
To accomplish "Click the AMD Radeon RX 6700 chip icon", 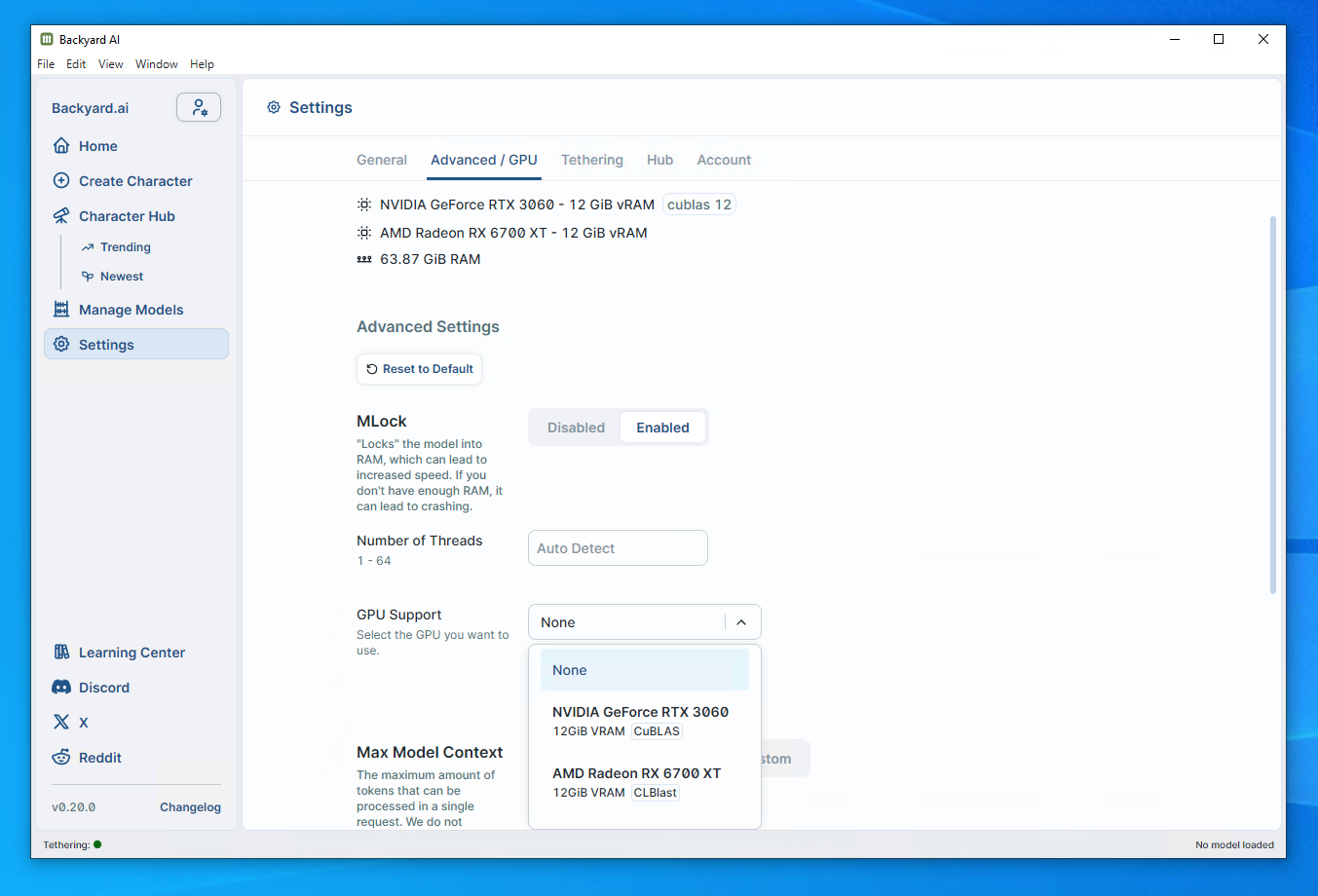I will [x=364, y=233].
